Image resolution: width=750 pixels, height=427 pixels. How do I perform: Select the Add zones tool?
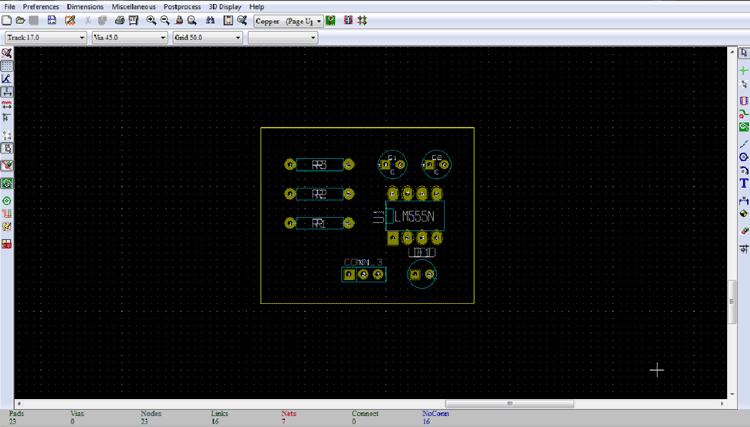click(743, 127)
